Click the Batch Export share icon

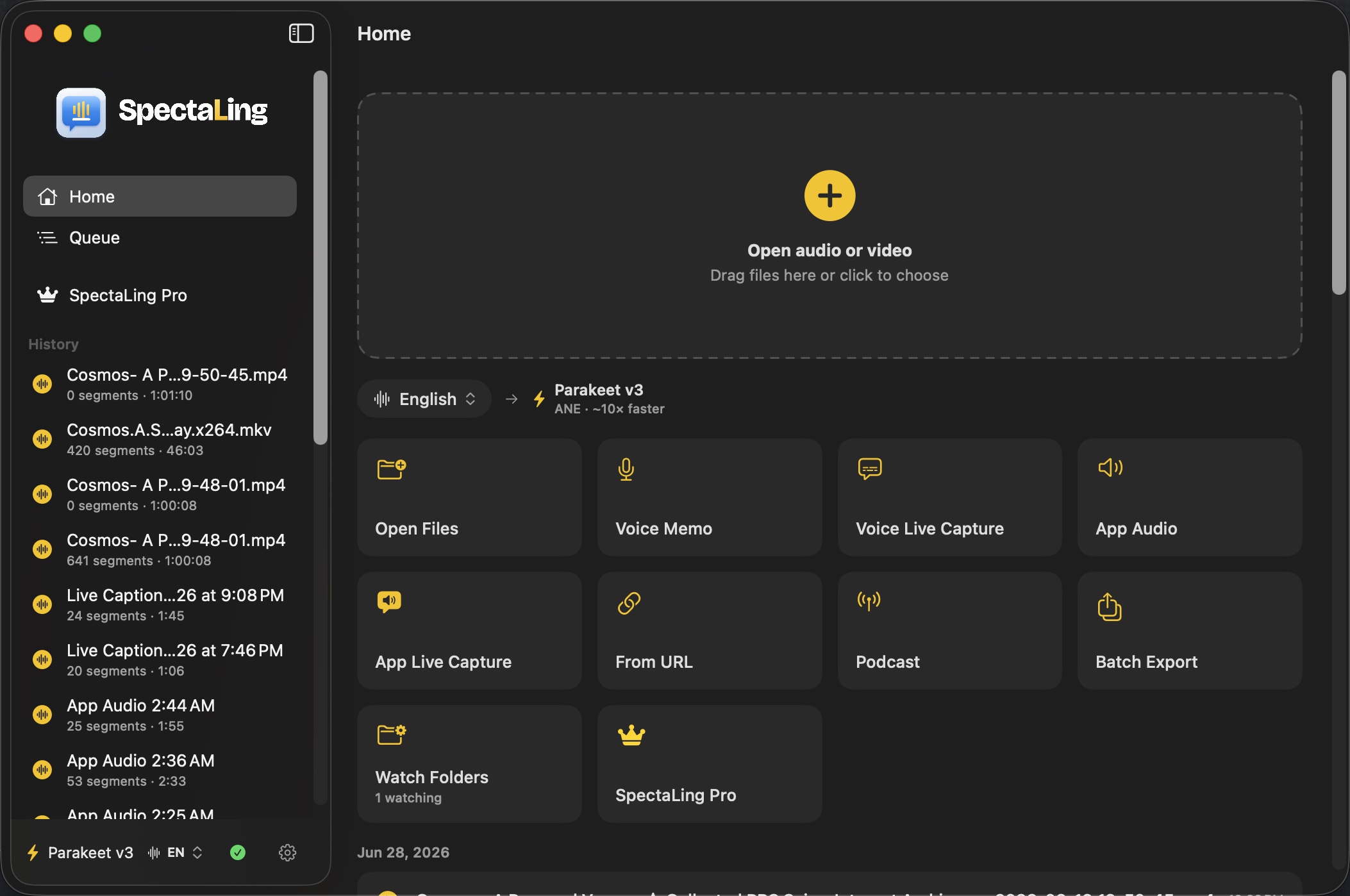1109,607
